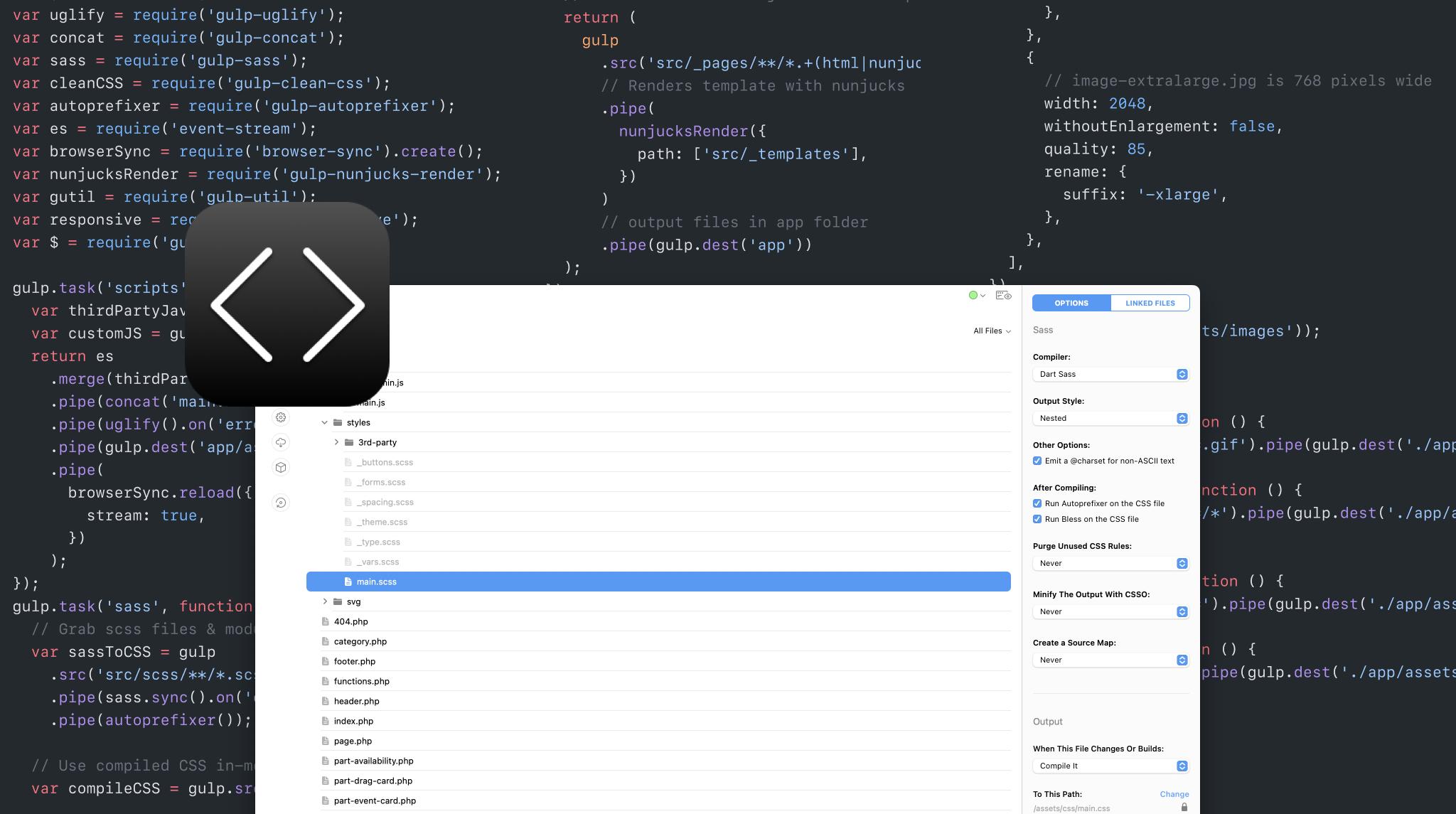1456x814 pixels.
Task: Change Output Style from Nested
Action: pos(1110,418)
